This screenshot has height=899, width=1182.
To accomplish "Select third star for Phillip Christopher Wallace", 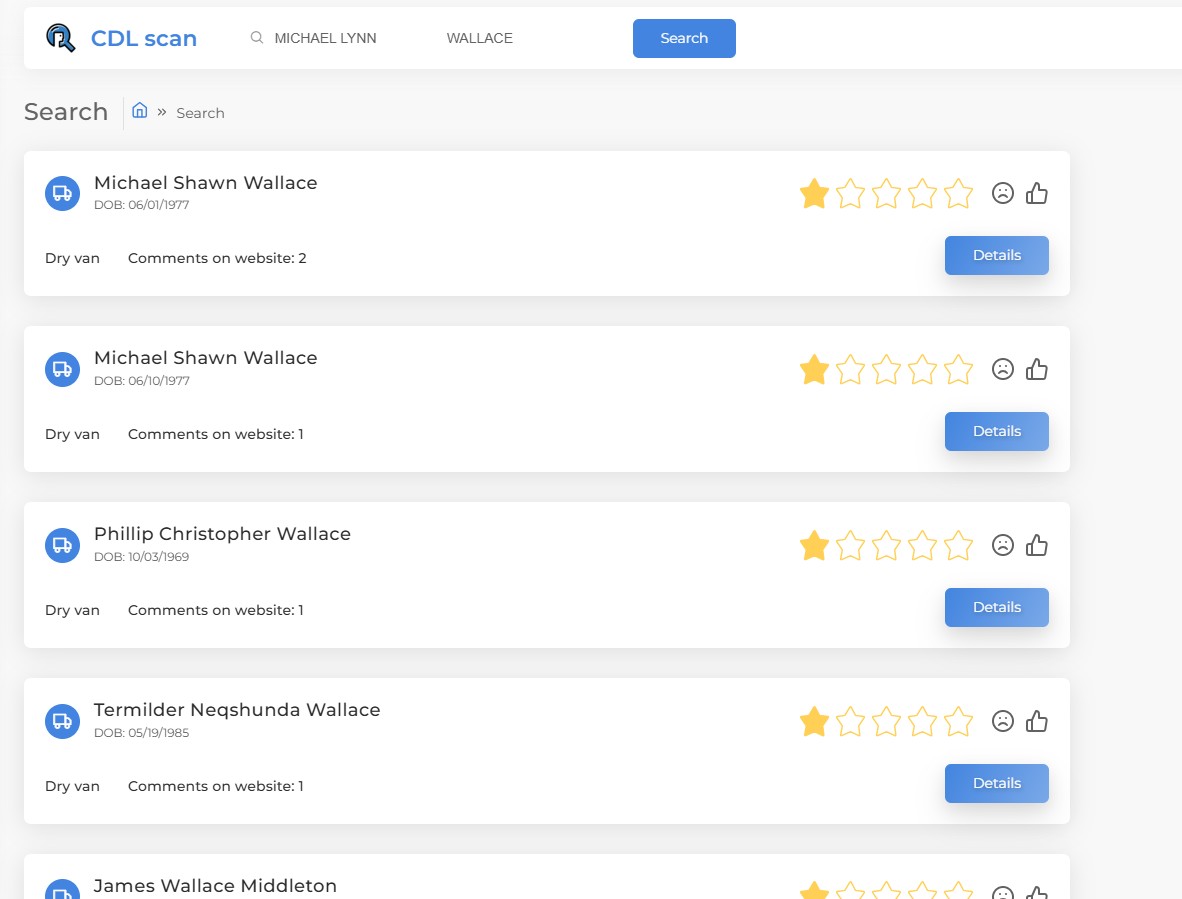I will (886, 545).
